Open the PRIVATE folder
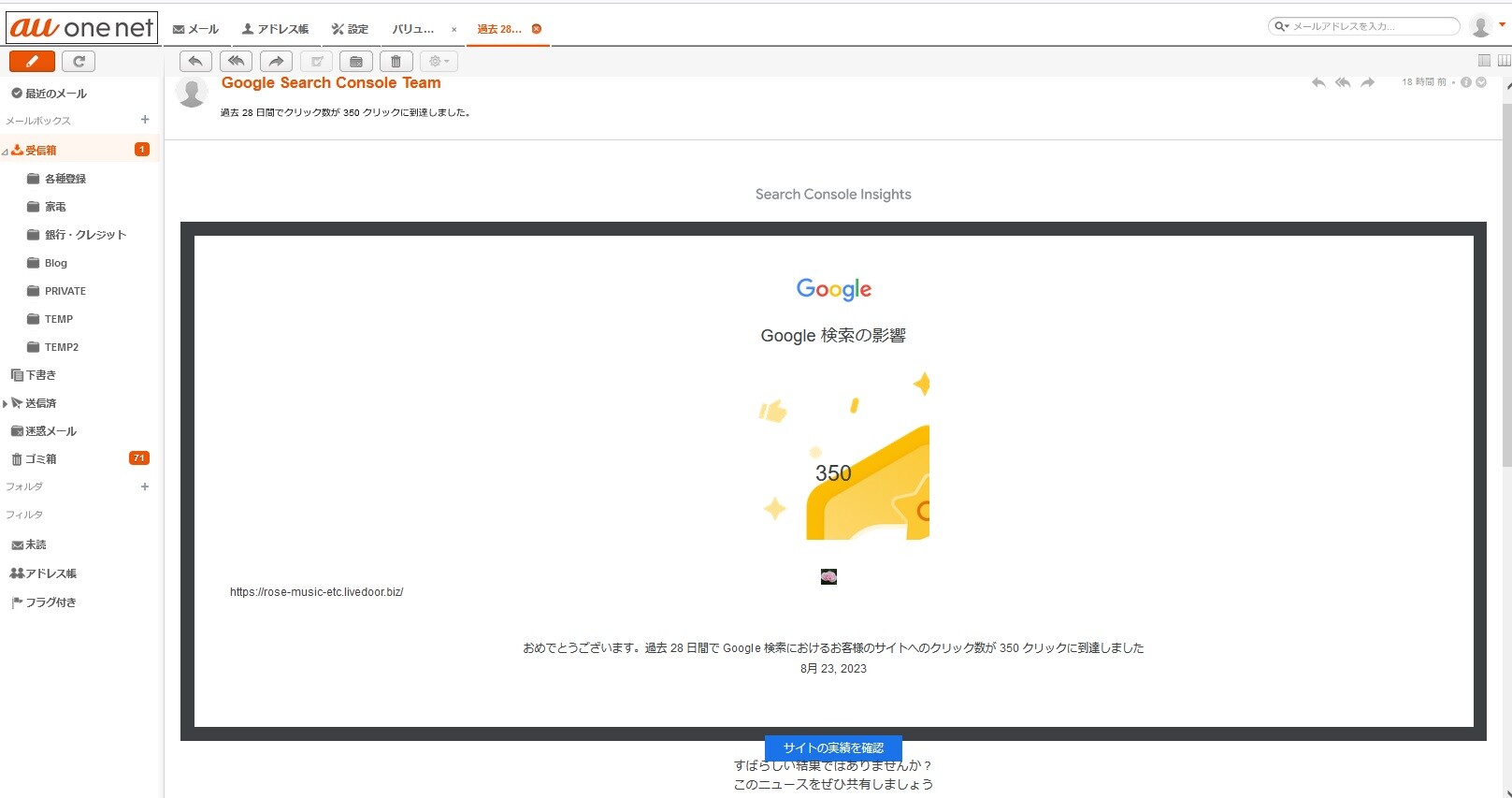The height and width of the screenshot is (798, 1512). (65, 291)
